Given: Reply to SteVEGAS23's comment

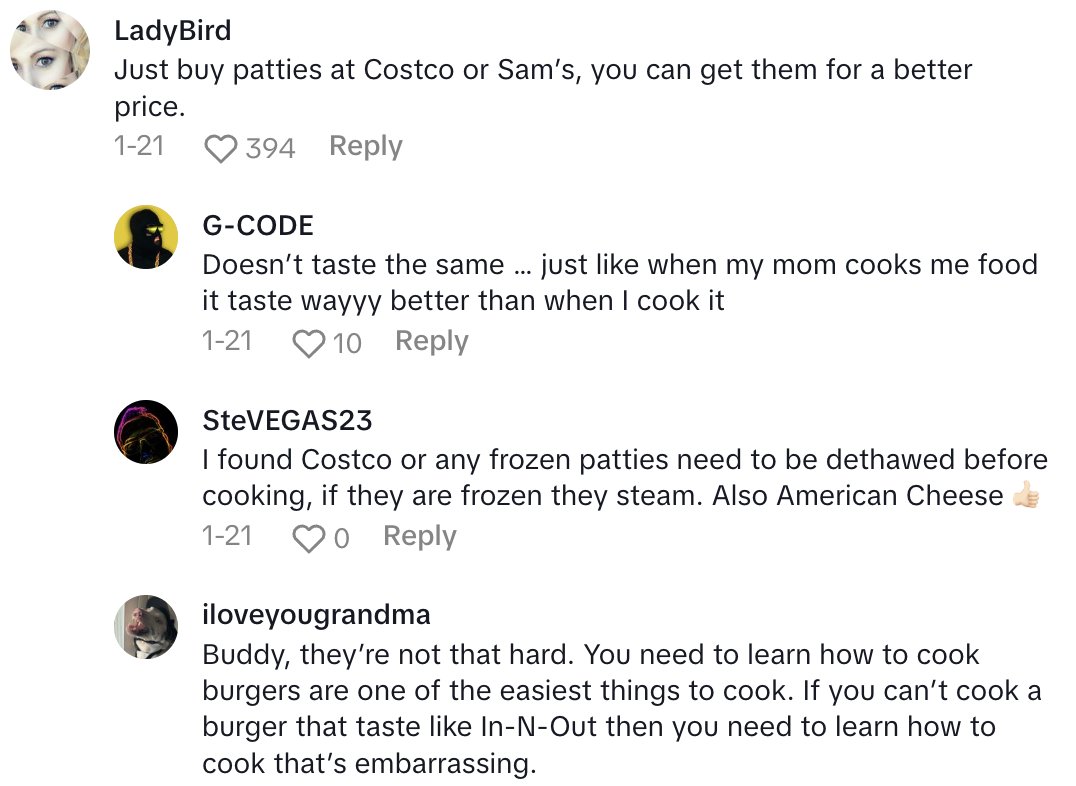Looking at the screenshot, I should point(419,537).
